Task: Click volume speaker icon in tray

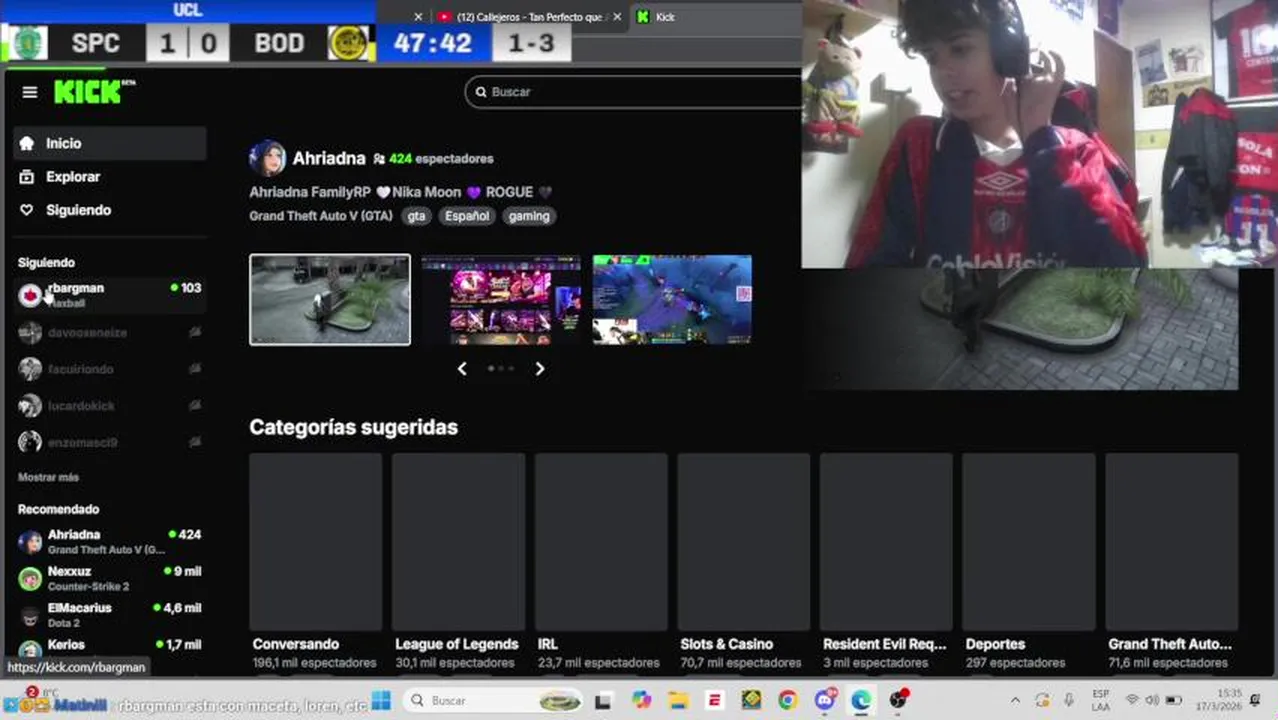Action: tap(1152, 701)
